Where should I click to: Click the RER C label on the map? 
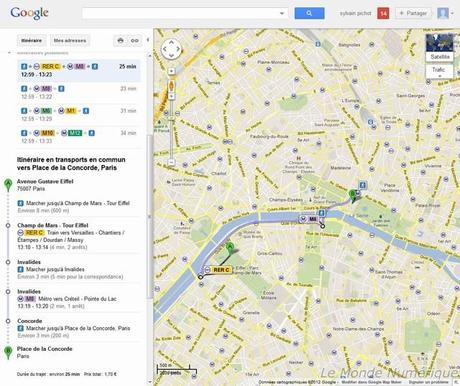[218, 270]
